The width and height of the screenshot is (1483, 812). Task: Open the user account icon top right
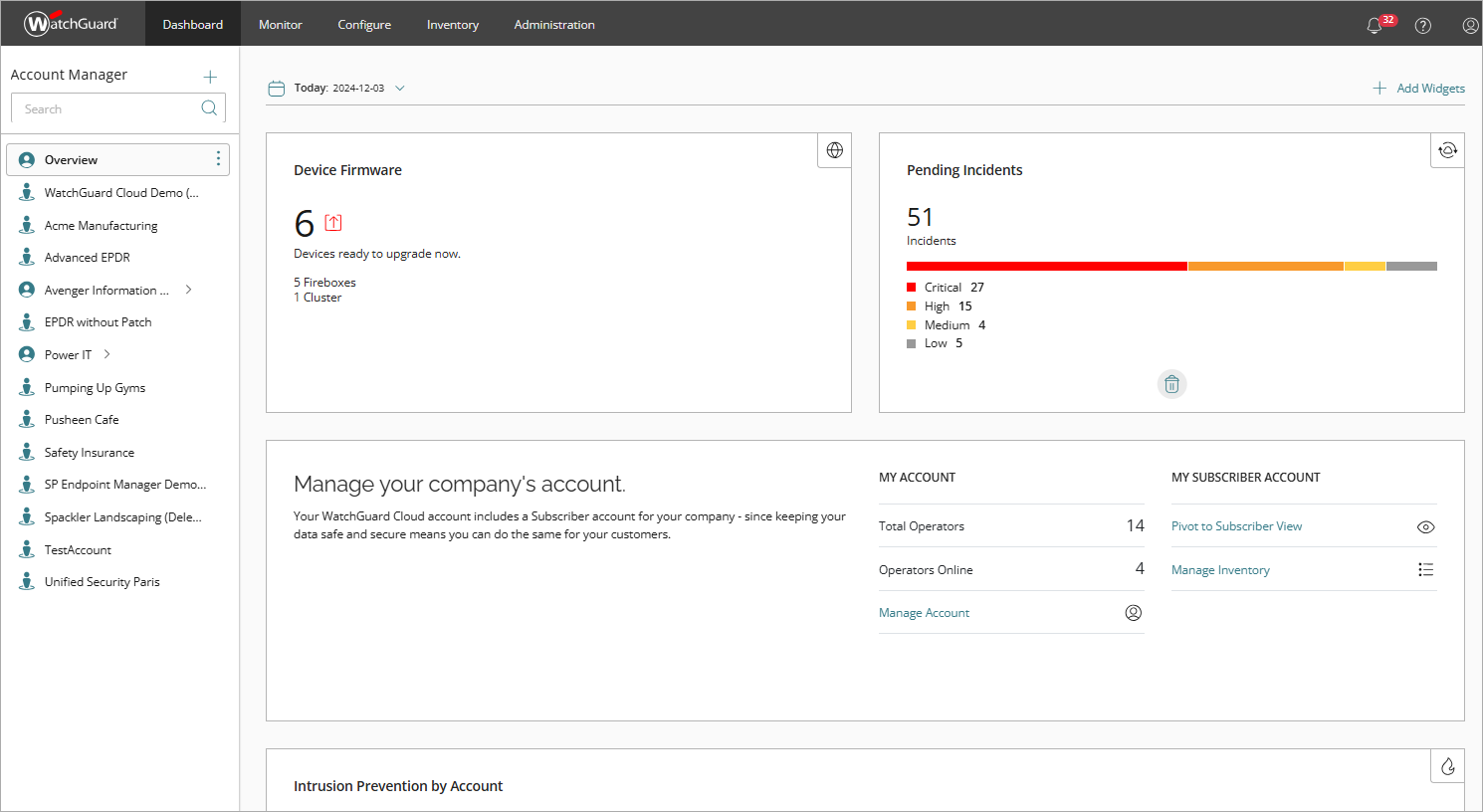[x=1470, y=25]
